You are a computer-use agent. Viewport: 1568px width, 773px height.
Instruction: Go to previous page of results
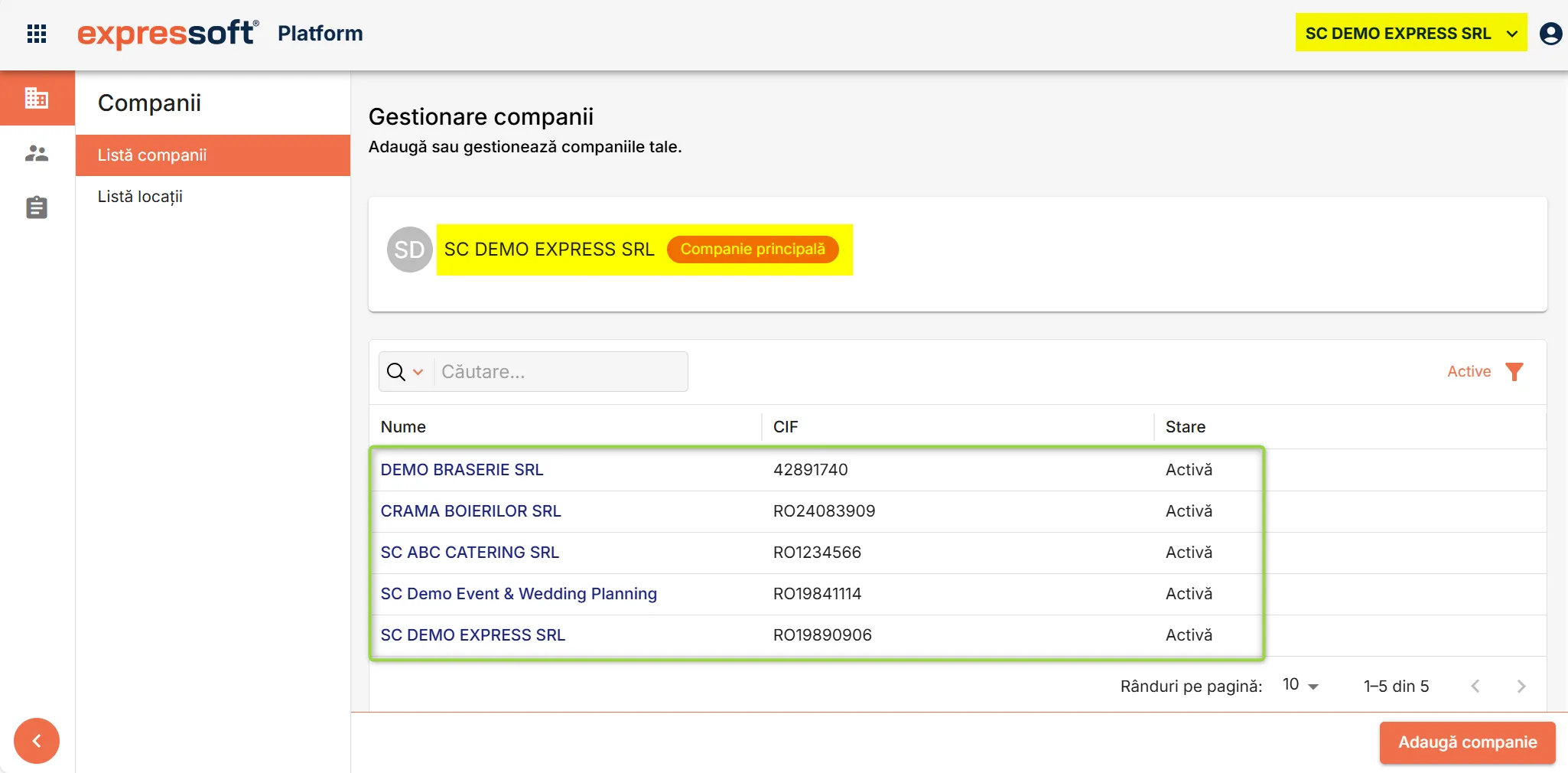pos(1475,687)
